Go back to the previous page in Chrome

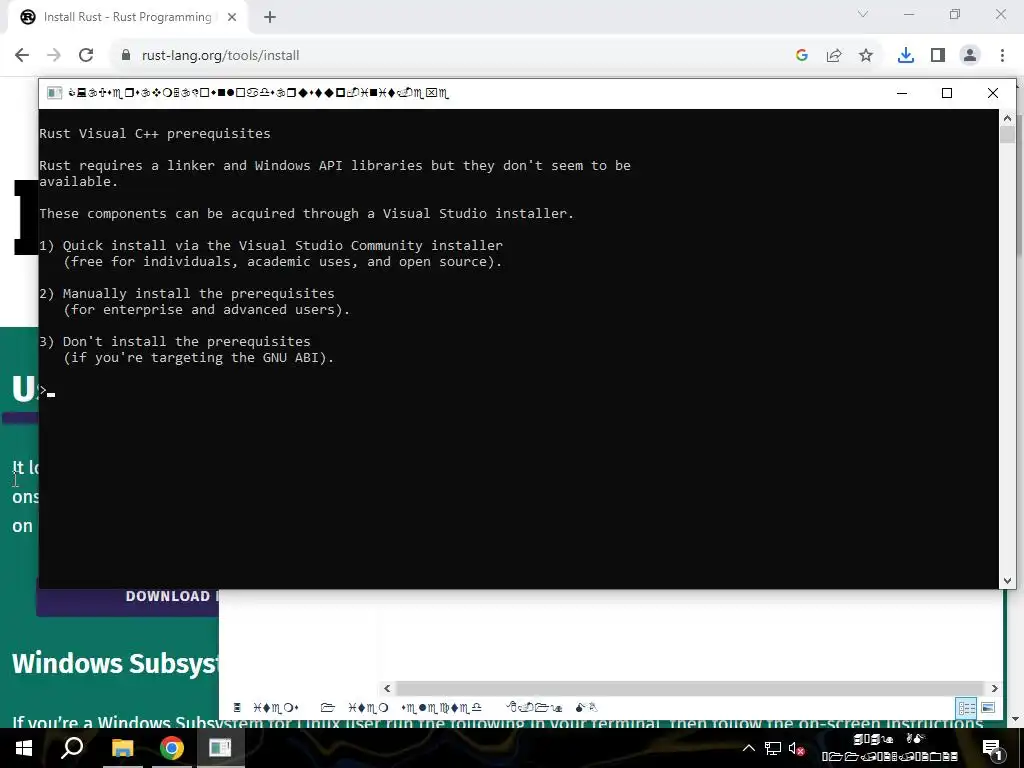pos(22,56)
